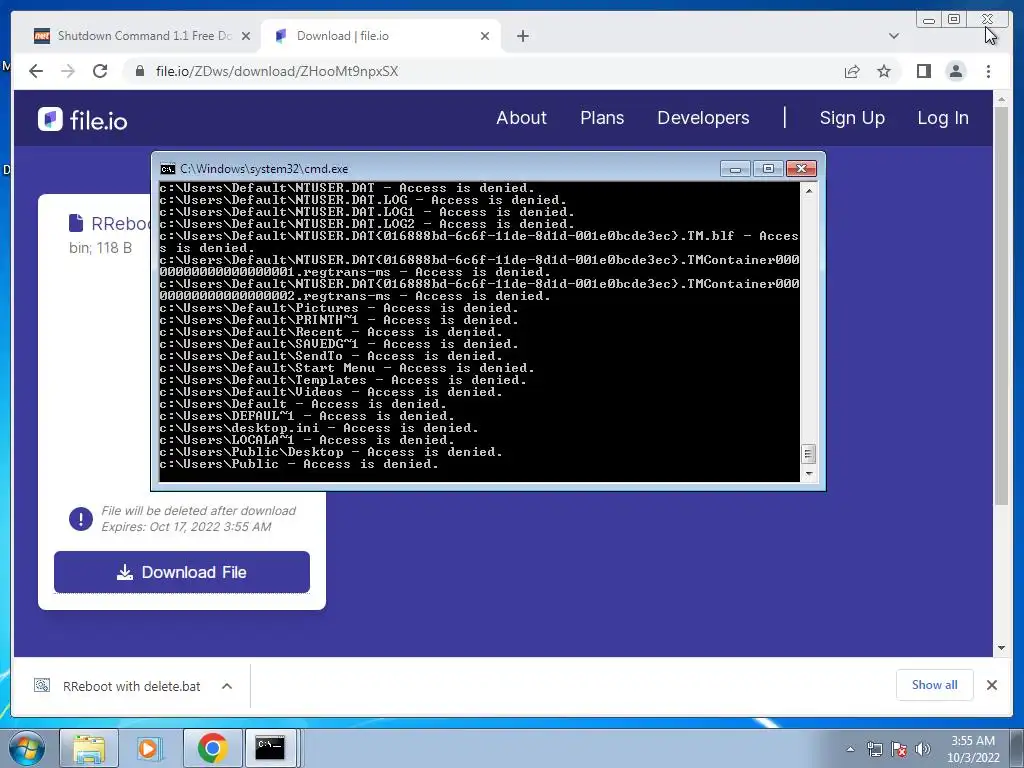Select the Download | file.io tab
The width and height of the screenshot is (1024, 768).
coord(380,36)
